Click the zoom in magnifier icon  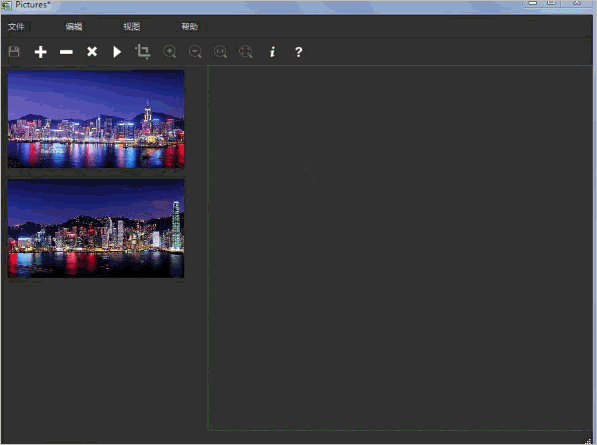(169, 51)
